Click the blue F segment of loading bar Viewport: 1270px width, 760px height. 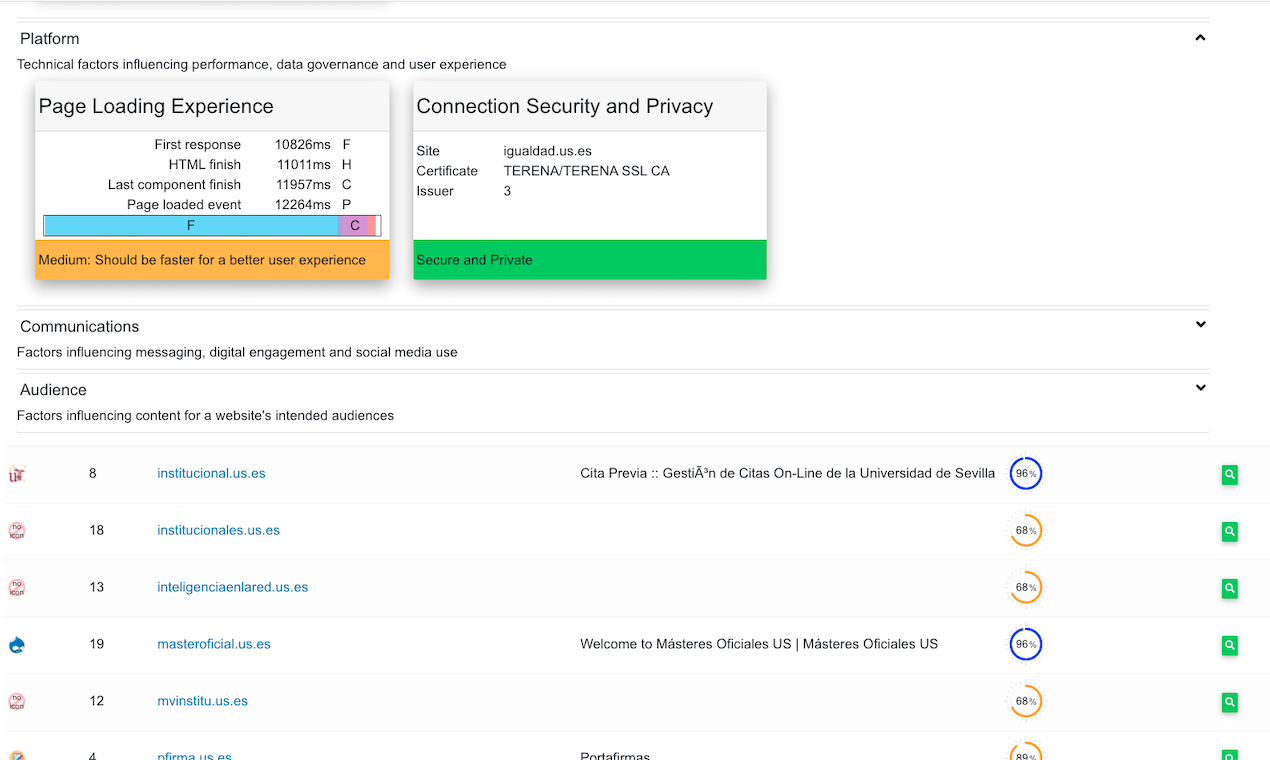(191, 226)
